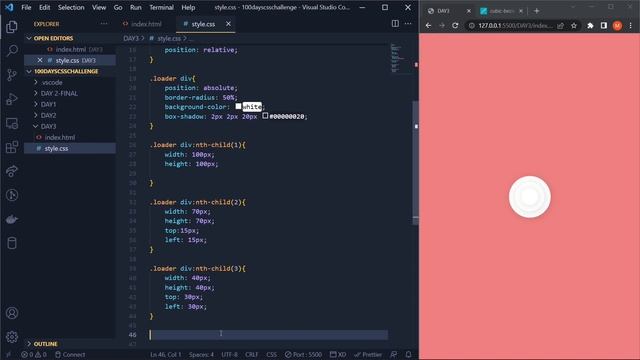The width and height of the screenshot is (640, 360).
Task: Select style.css in the DAY3 folder
Action: [56, 149]
